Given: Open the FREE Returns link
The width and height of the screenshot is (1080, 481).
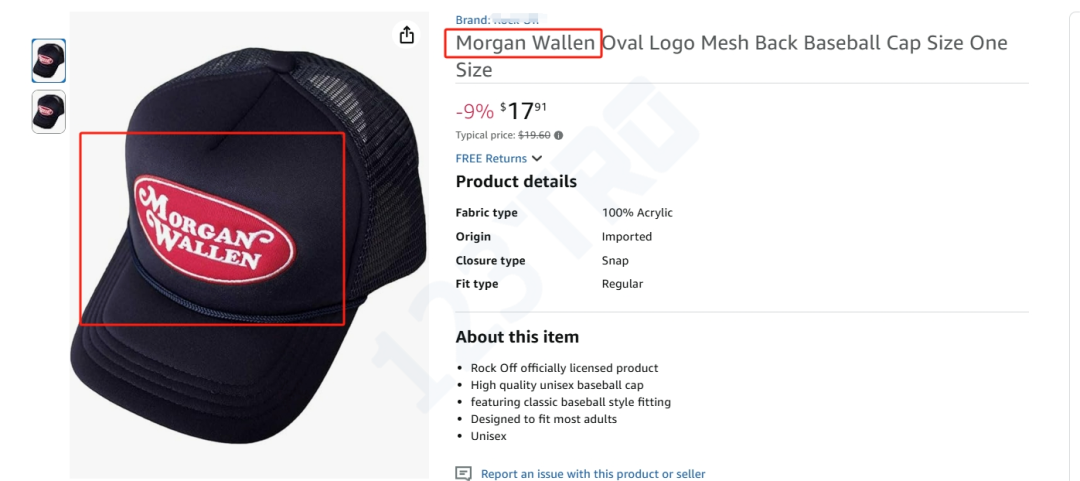Looking at the screenshot, I should (491, 158).
